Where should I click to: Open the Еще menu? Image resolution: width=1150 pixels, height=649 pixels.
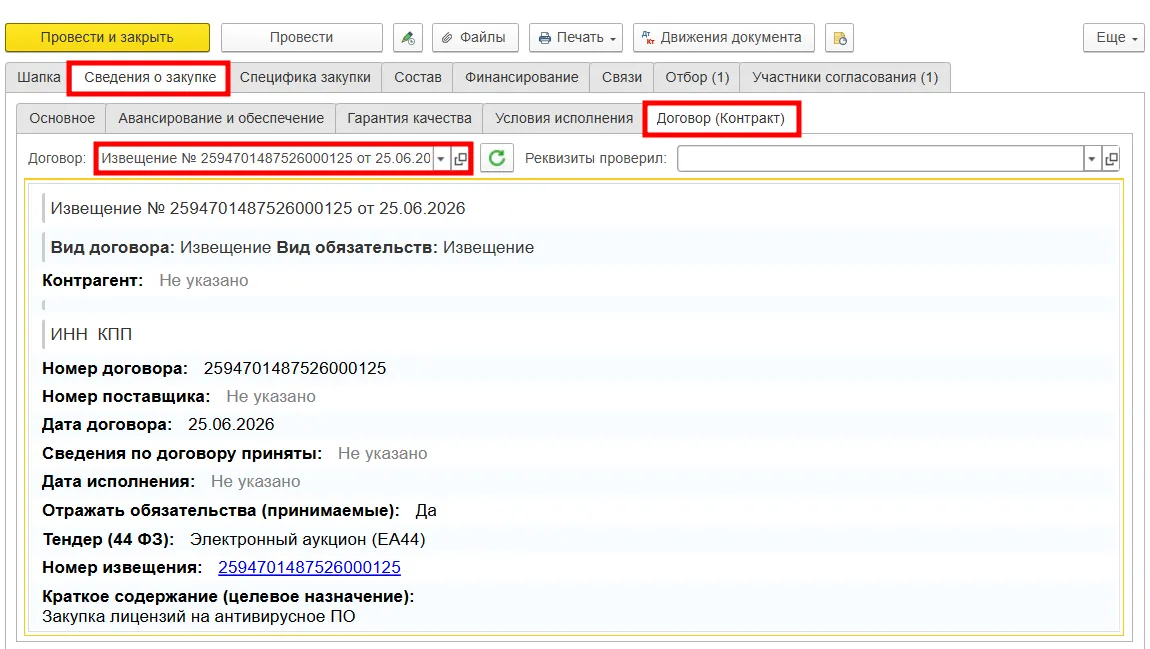[x=1113, y=37]
